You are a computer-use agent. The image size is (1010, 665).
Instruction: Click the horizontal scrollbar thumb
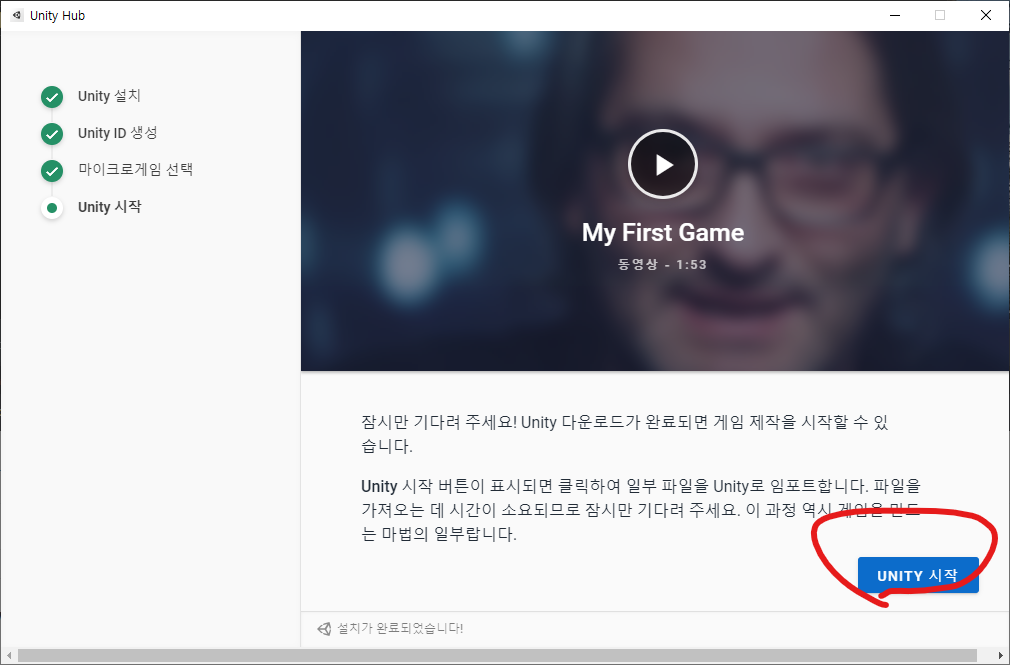tap(497, 656)
